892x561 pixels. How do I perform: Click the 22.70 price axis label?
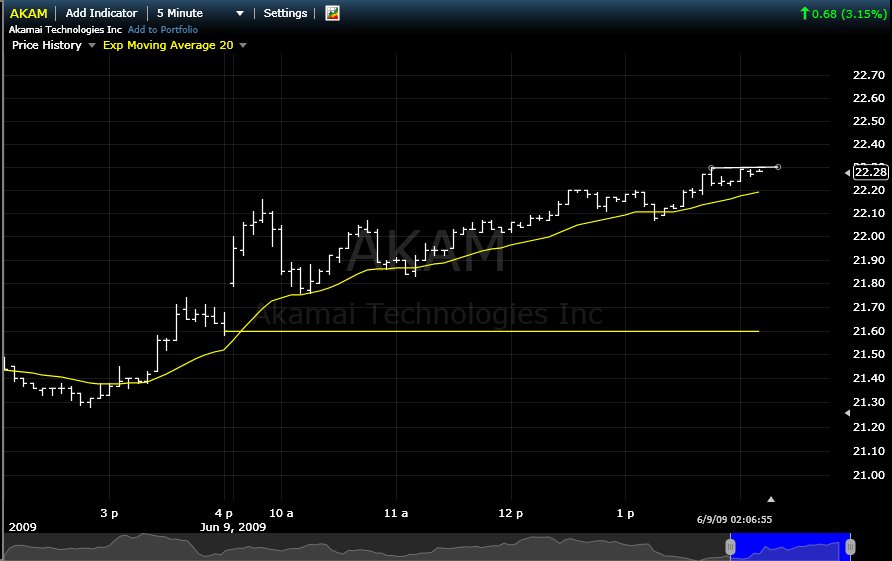869,75
